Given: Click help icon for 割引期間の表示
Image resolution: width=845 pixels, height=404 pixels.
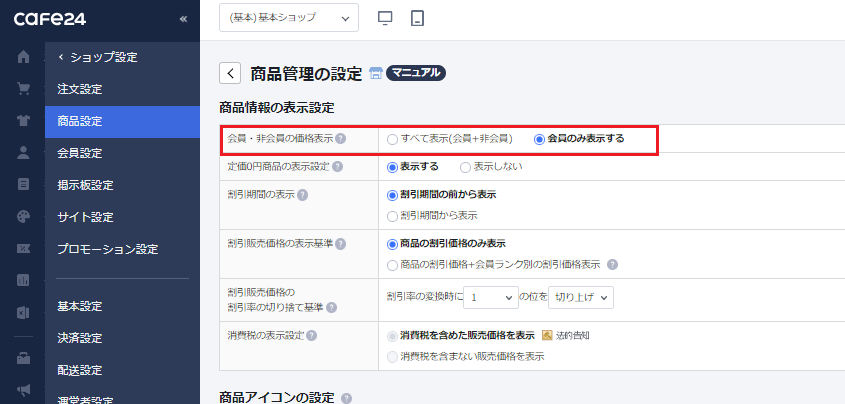Looking at the screenshot, I should tap(302, 194).
